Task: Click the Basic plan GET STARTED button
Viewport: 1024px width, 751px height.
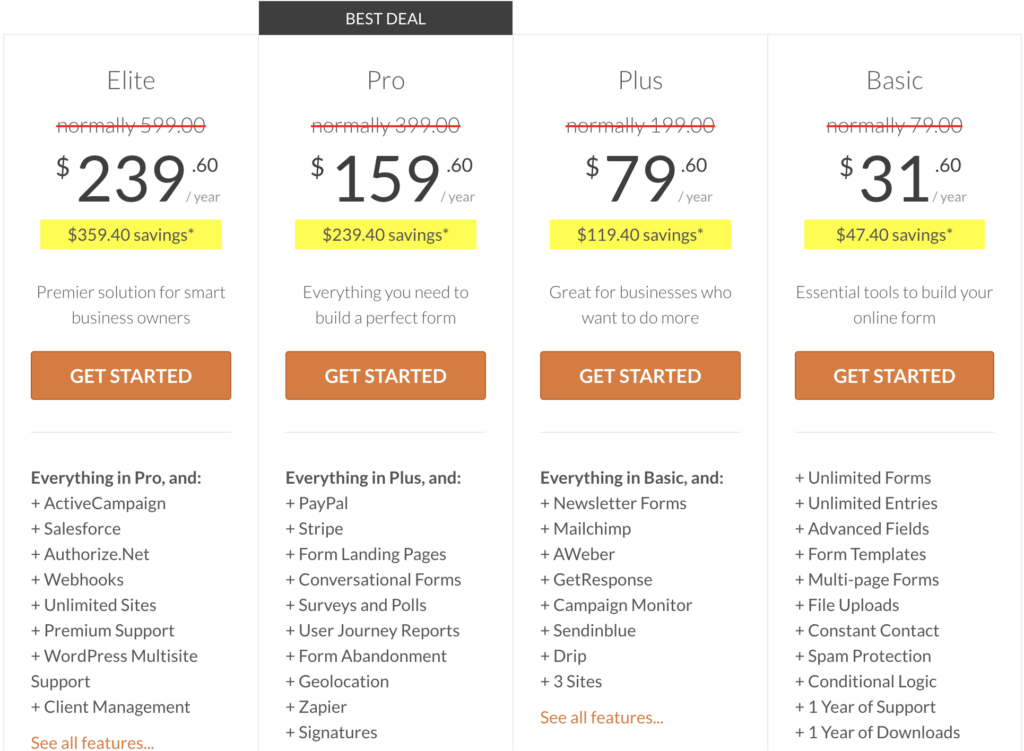Action: [x=893, y=375]
